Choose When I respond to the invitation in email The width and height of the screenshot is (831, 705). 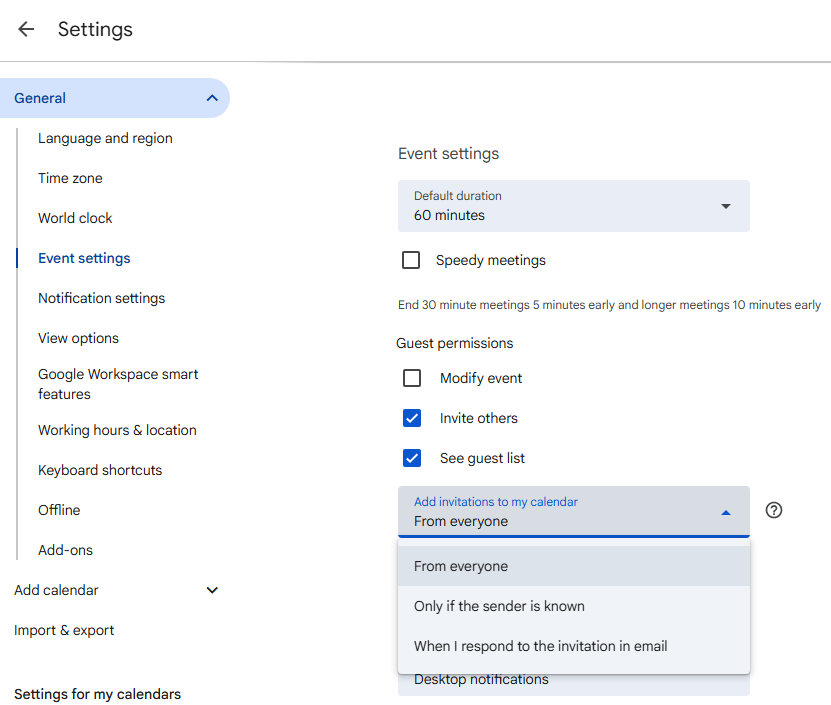pyautogui.click(x=573, y=646)
